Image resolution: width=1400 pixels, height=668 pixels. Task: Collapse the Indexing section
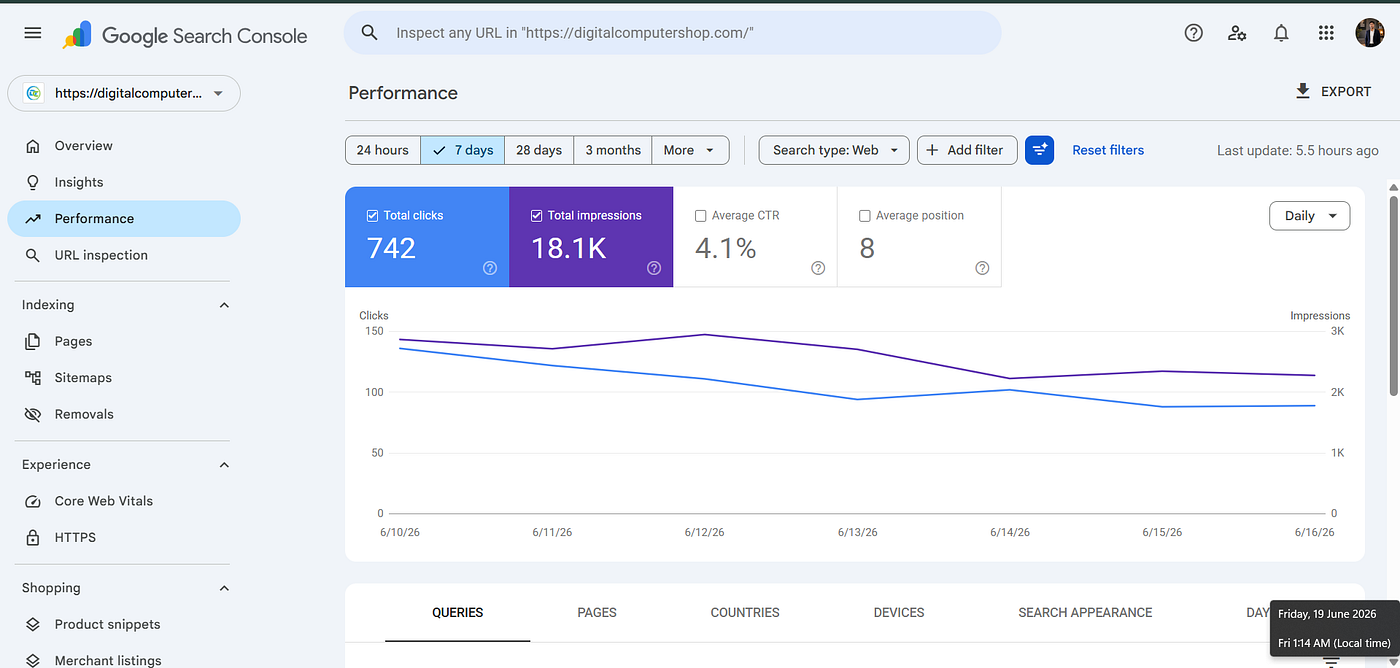224,305
